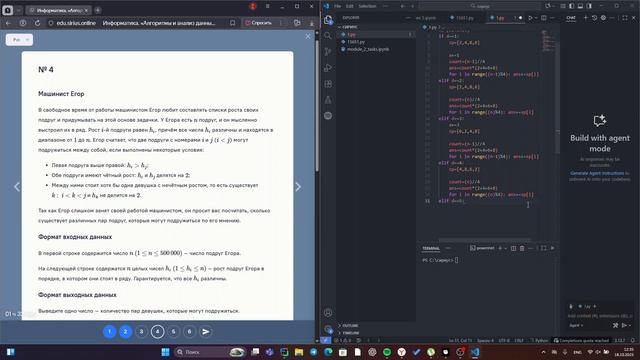Toggle secondary side bar layout icon
The image size is (640, 360).
click(x=589, y=6)
